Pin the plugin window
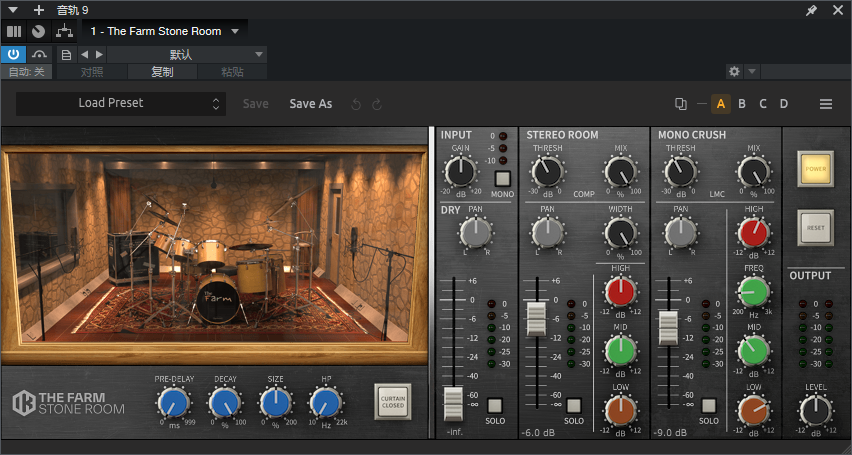The height and width of the screenshot is (455, 852). tap(811, 10)
